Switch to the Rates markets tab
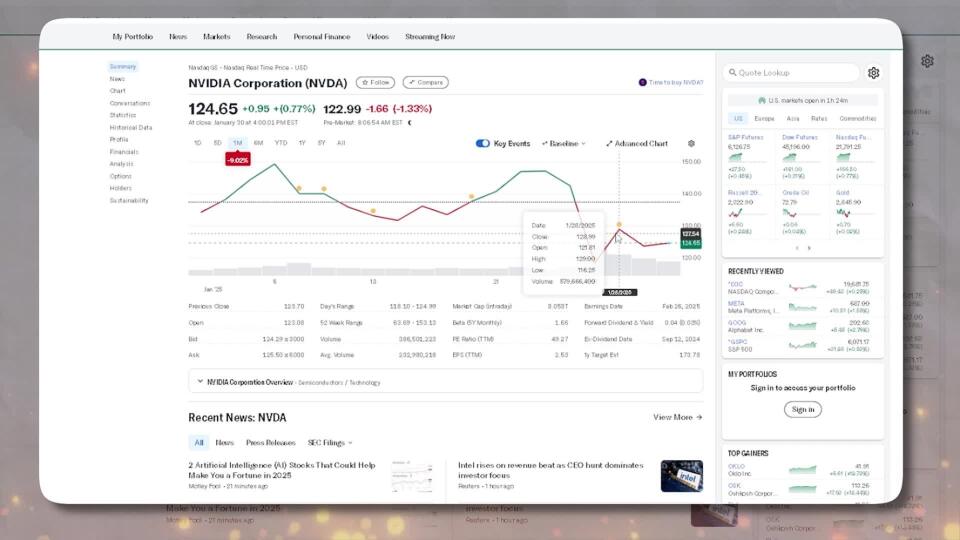The width and height of the screenshot is (960, 540). (x=819, y=118)
